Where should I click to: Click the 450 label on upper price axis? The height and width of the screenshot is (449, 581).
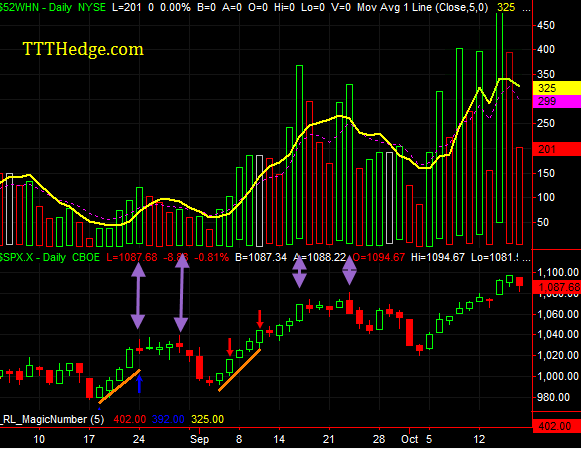click(x=546, y=26)
